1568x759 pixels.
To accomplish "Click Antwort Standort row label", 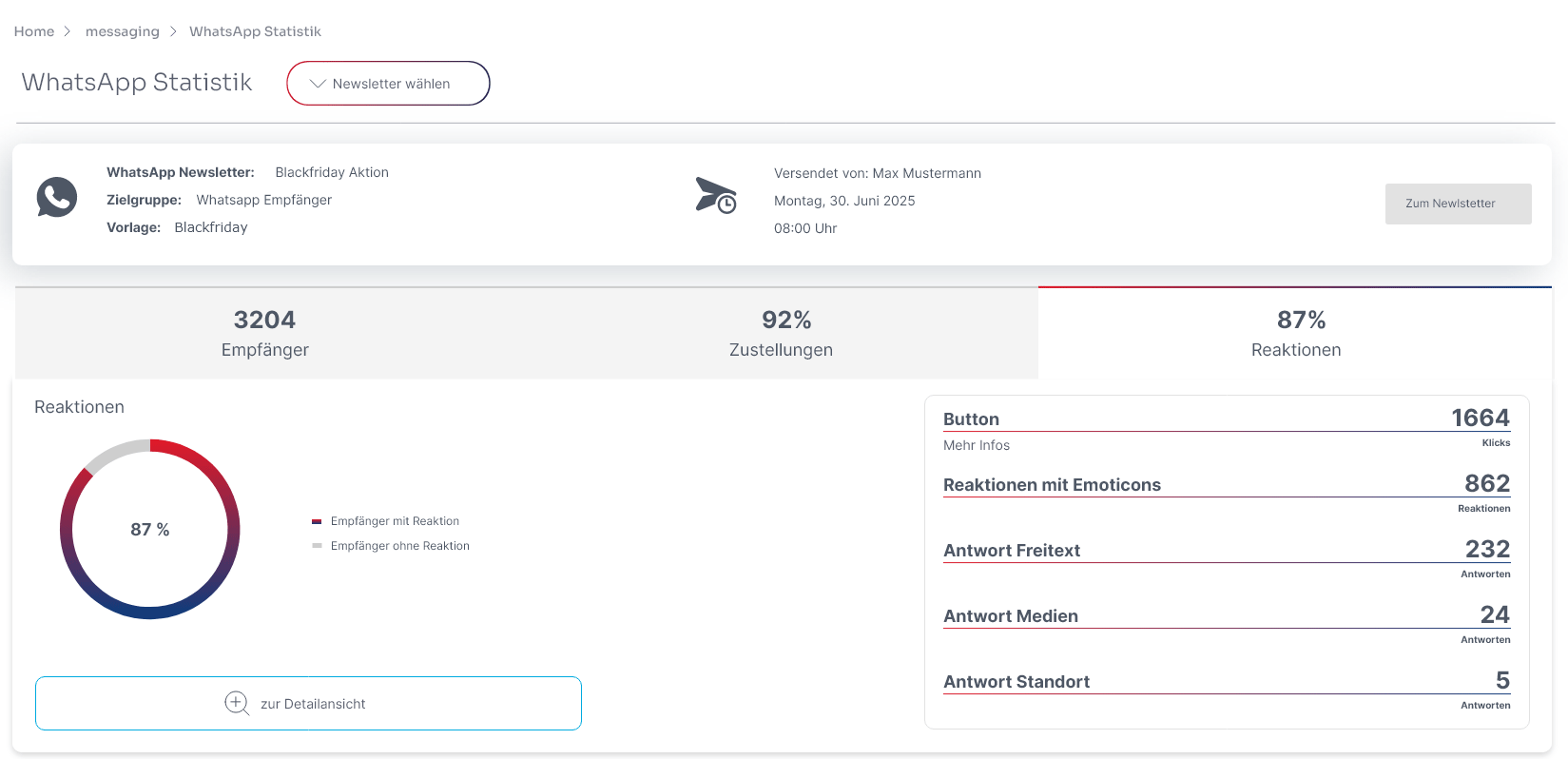I will tap(1016, 682).
